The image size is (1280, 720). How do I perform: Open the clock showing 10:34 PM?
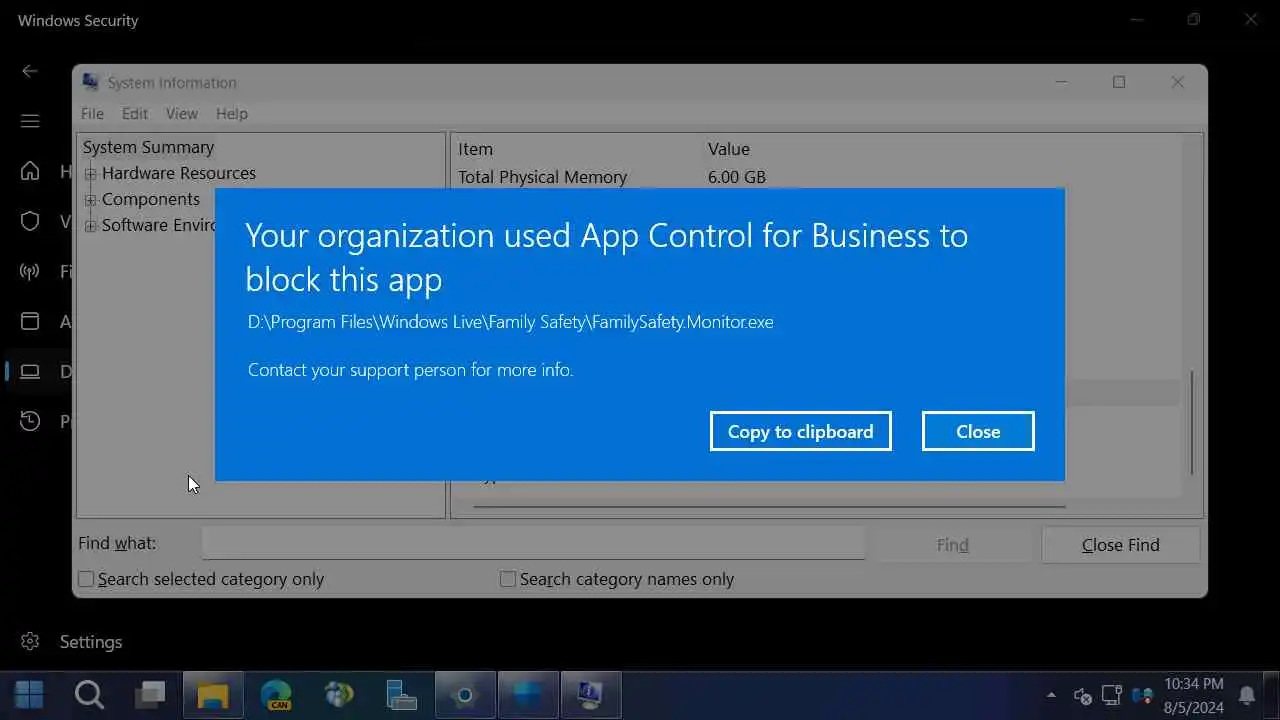point(1194,694)
